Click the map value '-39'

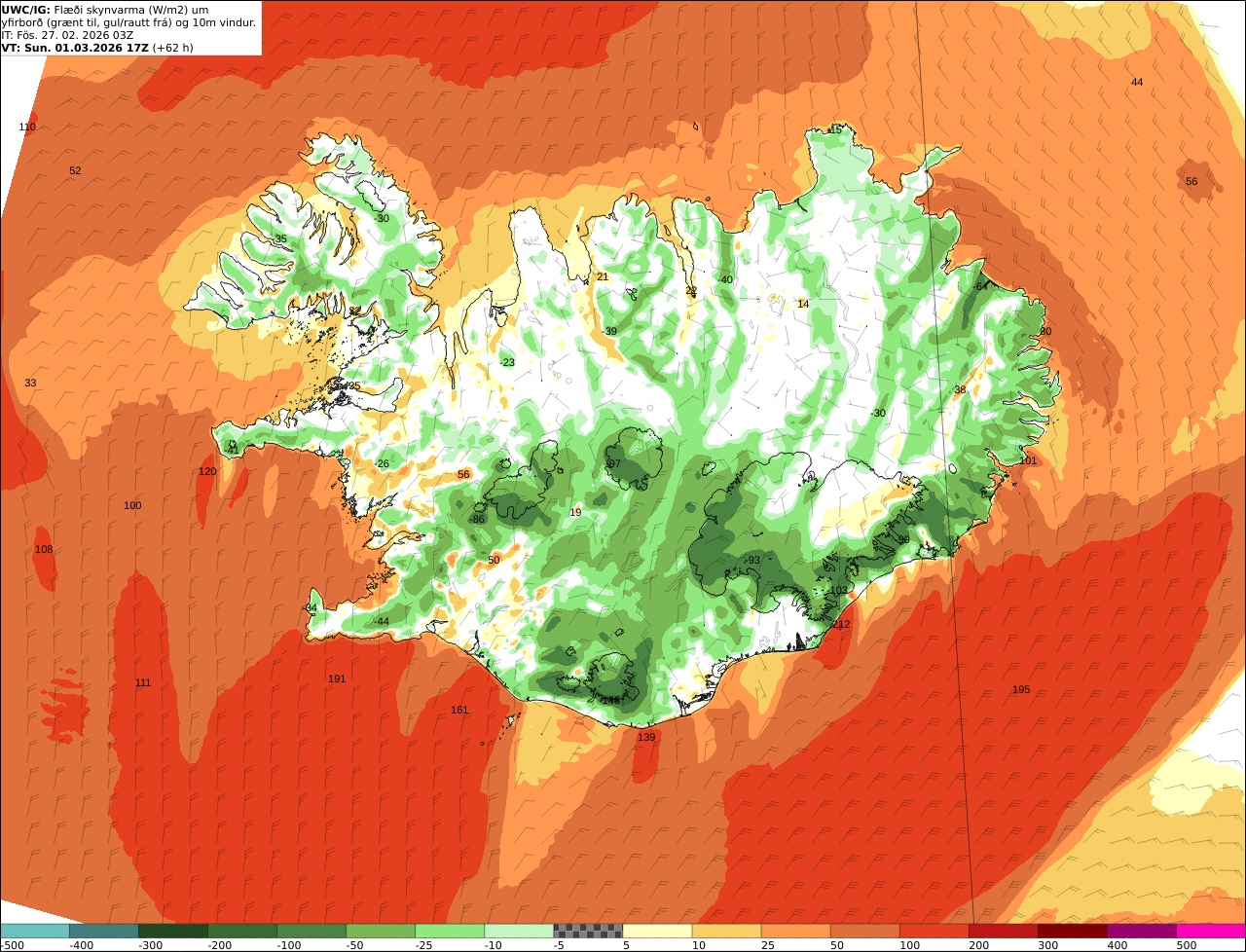coord(609,332)
